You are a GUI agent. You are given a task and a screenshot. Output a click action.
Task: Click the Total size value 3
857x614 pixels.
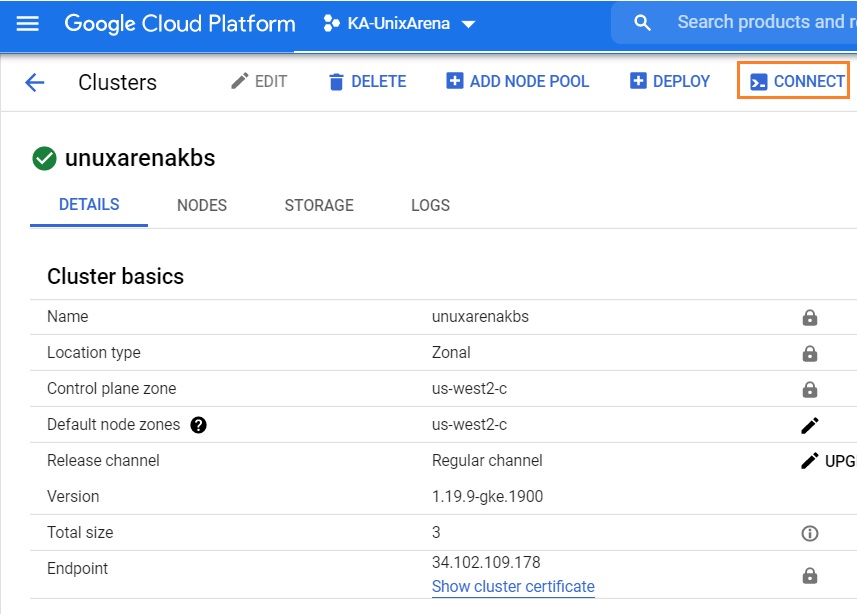click(x=436, y=533)
